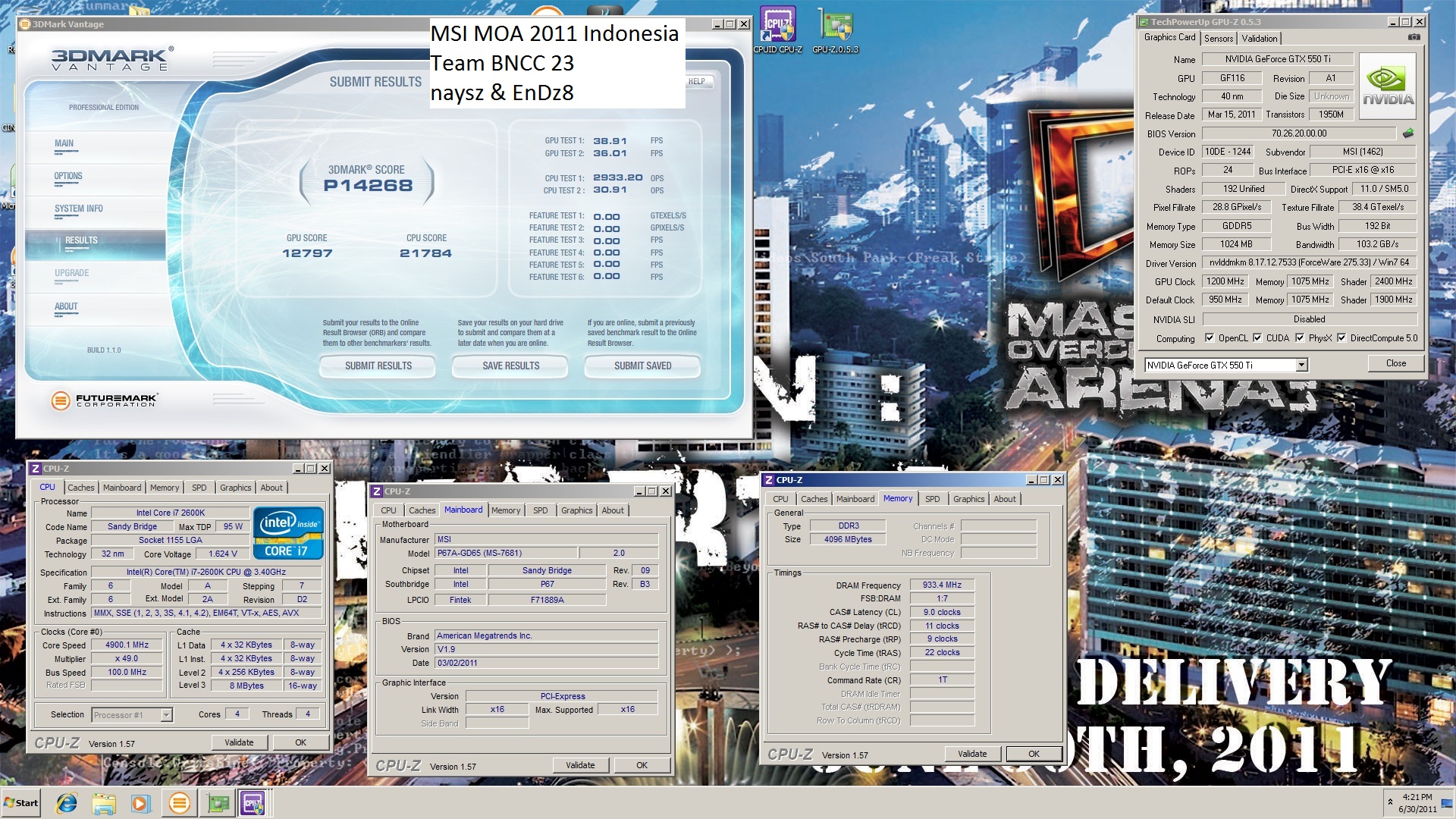The height and width of the screenshot is (819, 1456).
Task: Toggle the PhysX checkbox
Action: [1300, 338]
